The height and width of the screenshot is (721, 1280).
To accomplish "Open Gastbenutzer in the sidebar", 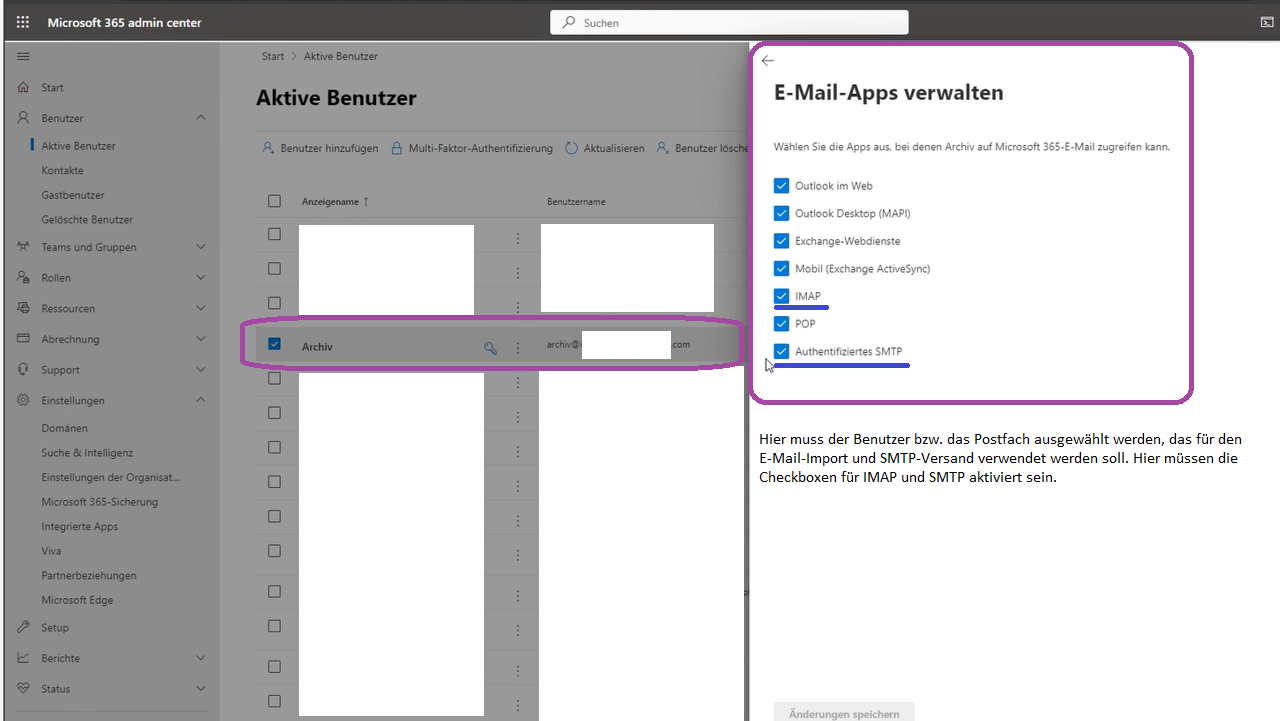I will click(73, 195).
